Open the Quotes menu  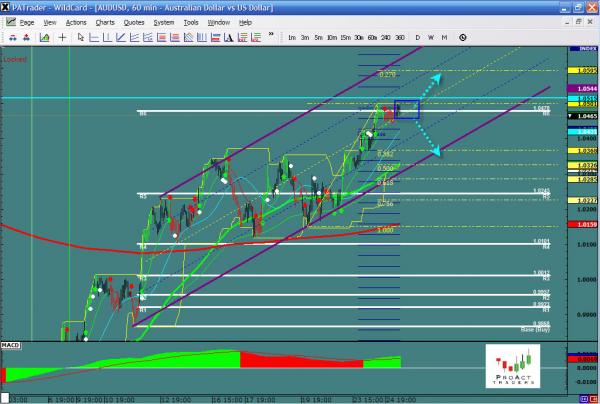133,21
